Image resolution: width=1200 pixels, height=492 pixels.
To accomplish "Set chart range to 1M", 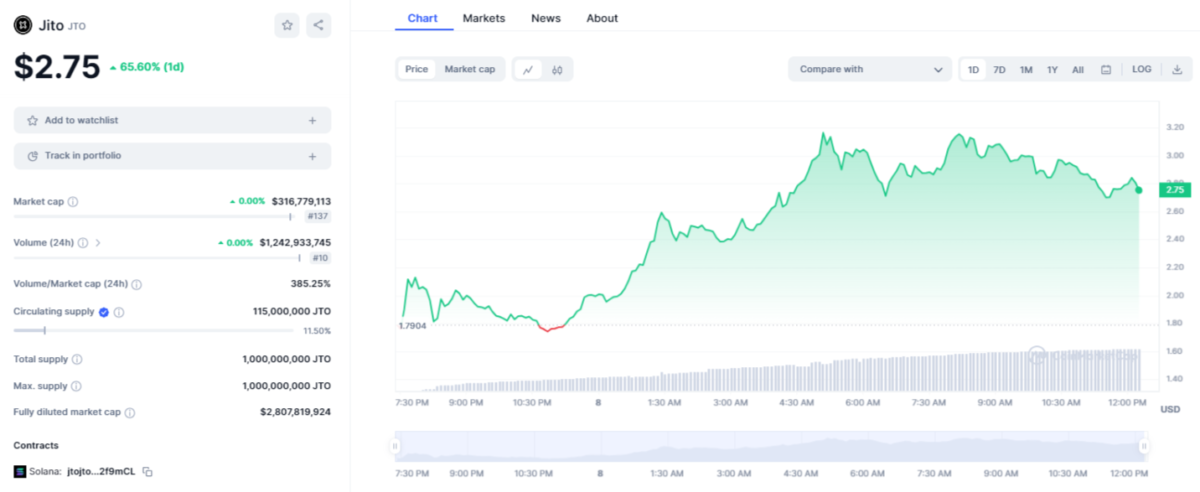I will 1026,69.
